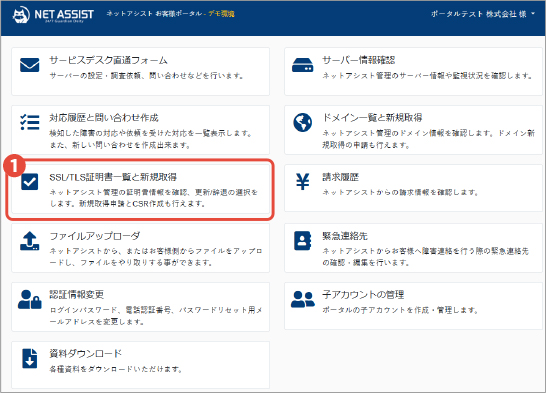
Task: Click description 各種資料をダウンロードいただけます
Action: tap(116, 369)
